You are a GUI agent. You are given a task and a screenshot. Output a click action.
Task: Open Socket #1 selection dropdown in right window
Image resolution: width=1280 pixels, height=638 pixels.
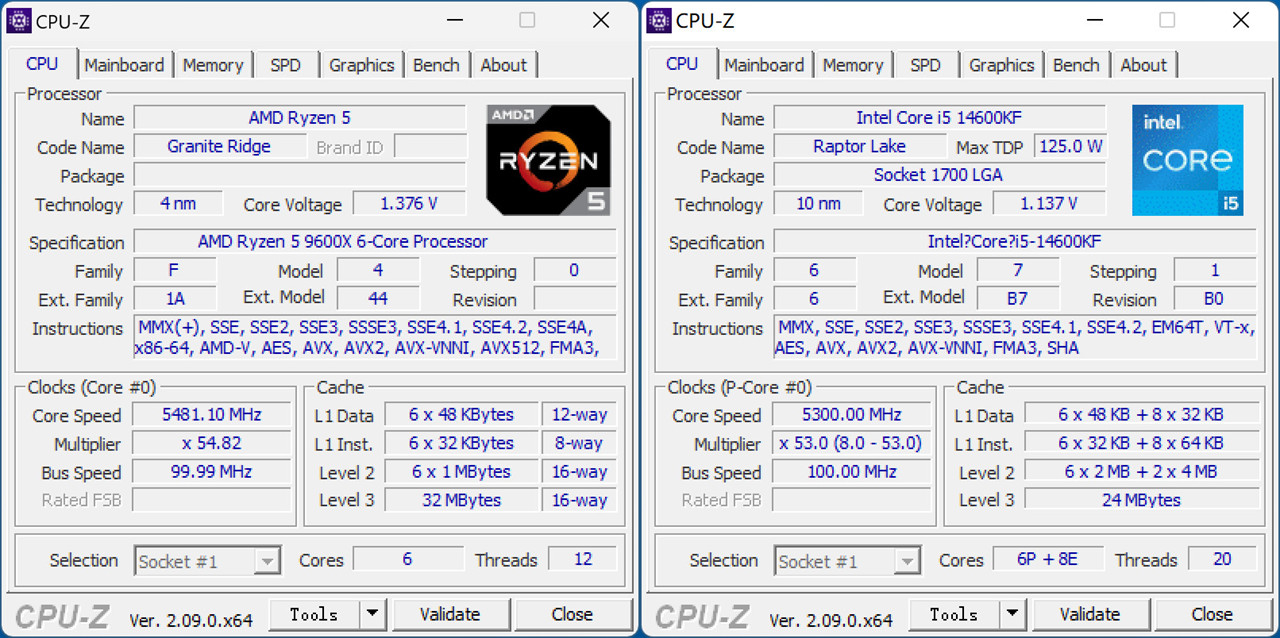847,561
